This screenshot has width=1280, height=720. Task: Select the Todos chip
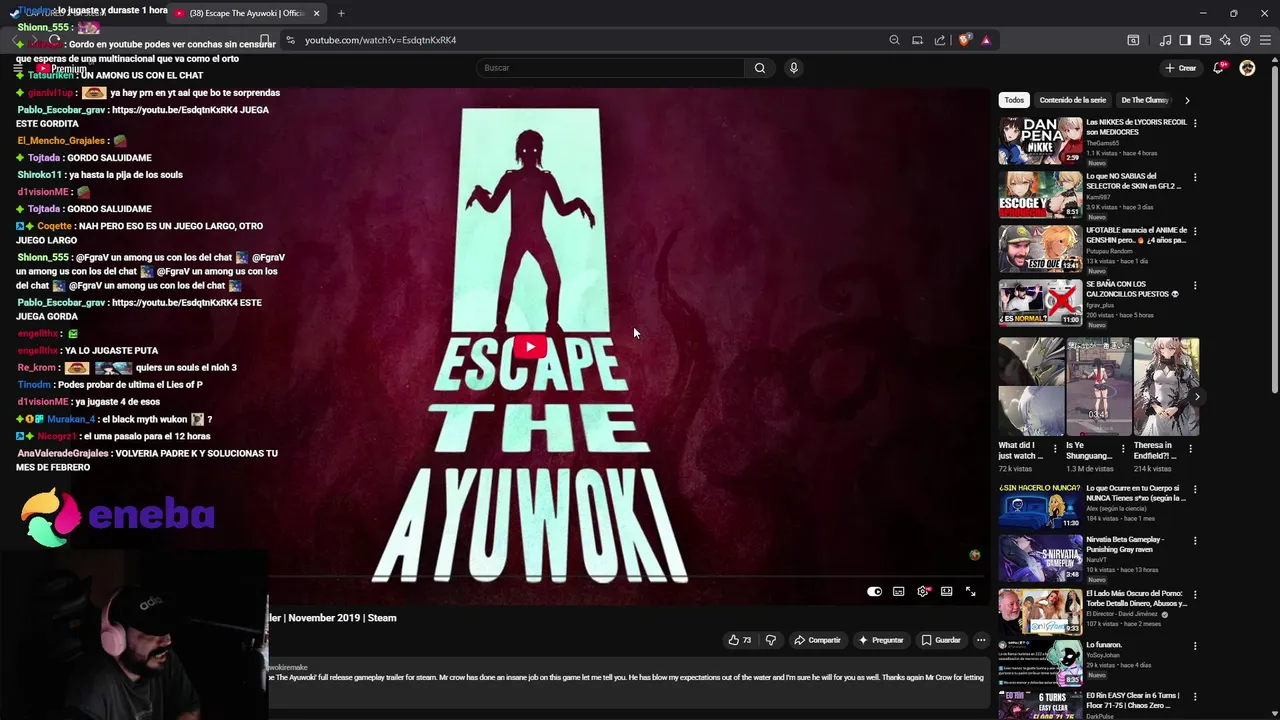pyautogui.click(x=1014, y=100)
